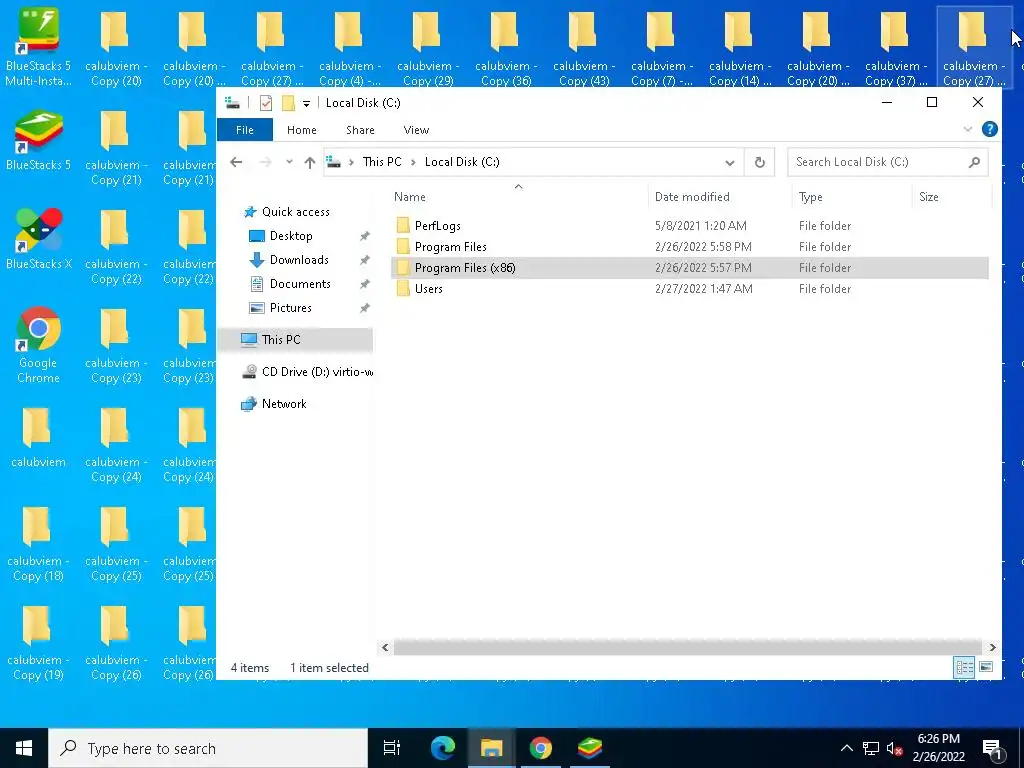This screenshot has width=1024, height=768.
Task: Select the Program Files folder row
Action: 690,247
